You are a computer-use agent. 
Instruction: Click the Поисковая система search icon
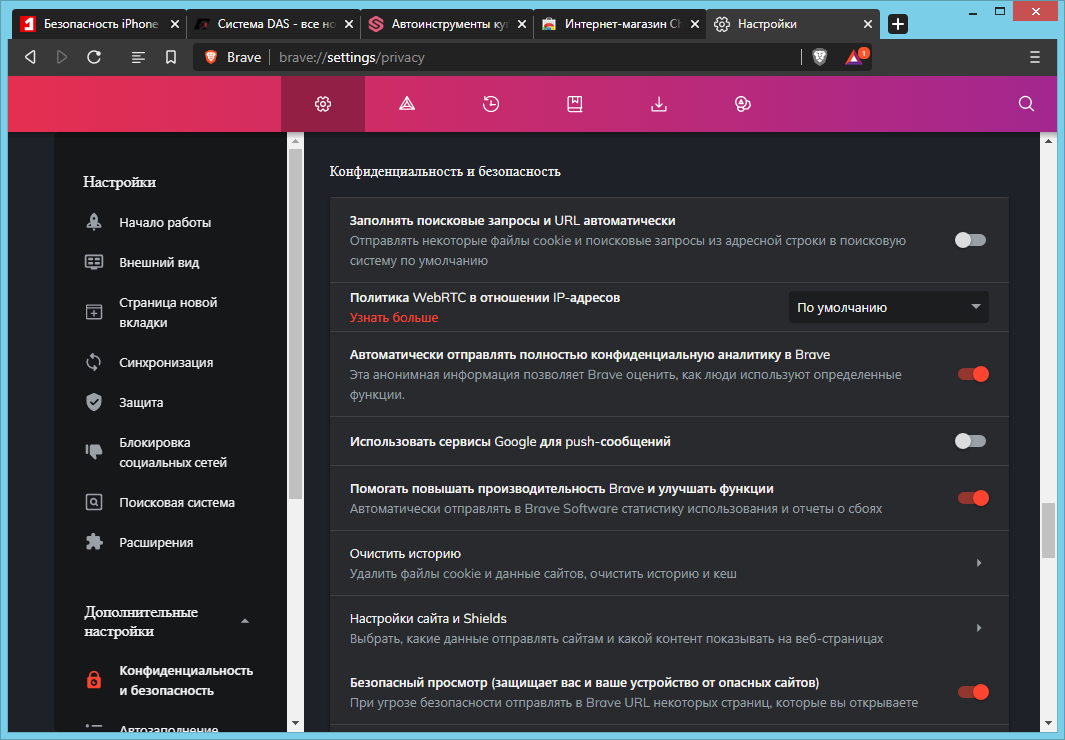[x=94, y=502]
